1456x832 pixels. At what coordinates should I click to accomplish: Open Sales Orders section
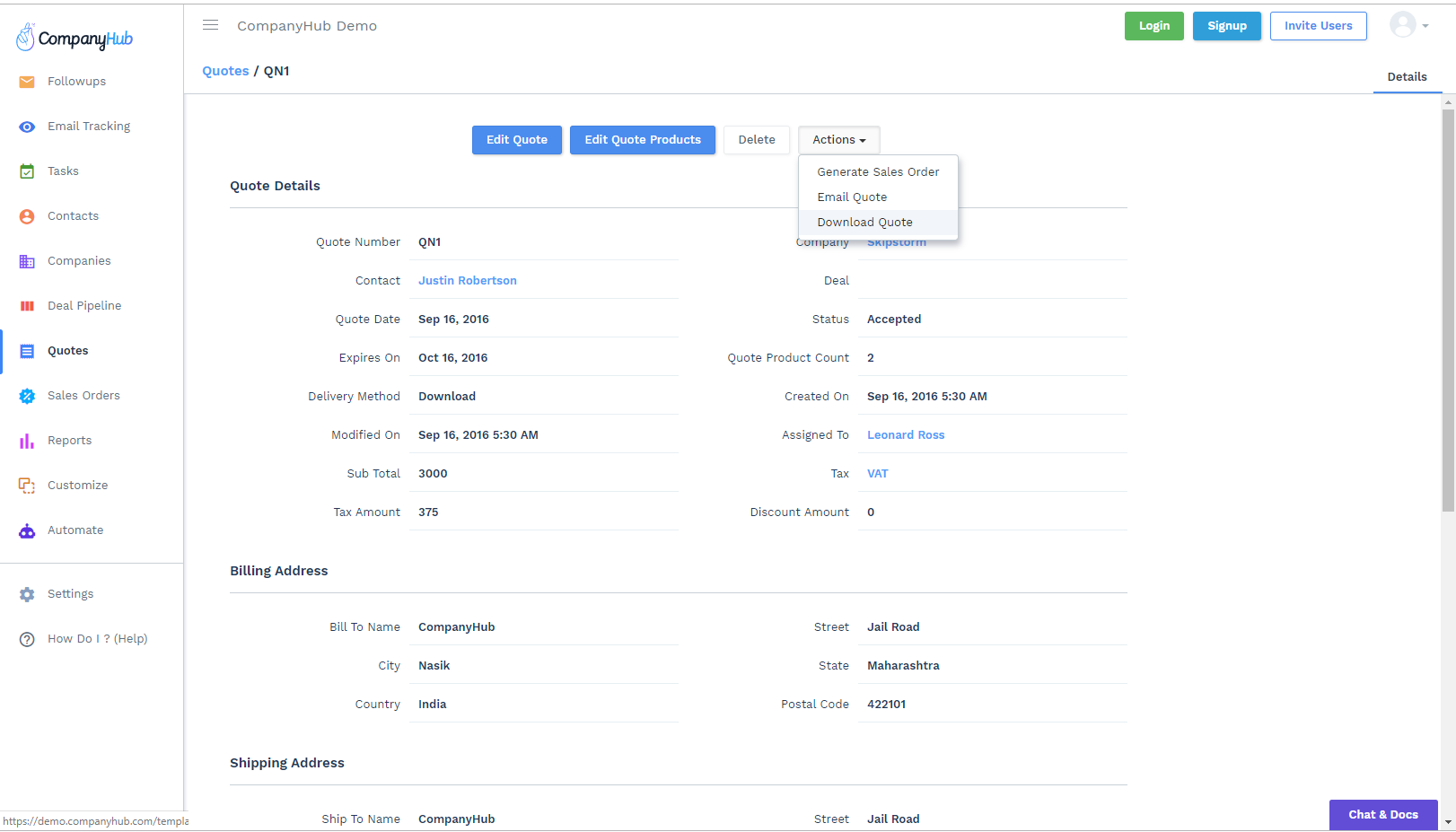[x=83, y=396]
